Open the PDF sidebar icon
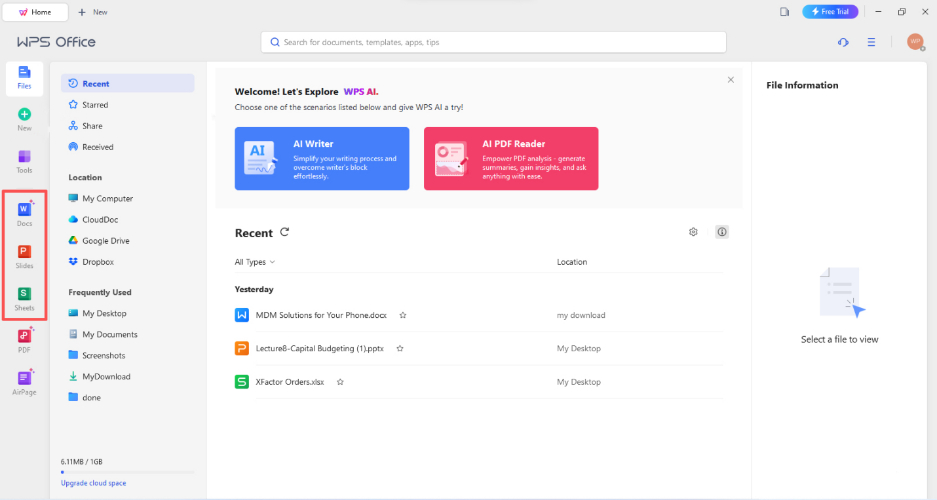This screenshot has width=937, height=500. click(x=25, y=341)
